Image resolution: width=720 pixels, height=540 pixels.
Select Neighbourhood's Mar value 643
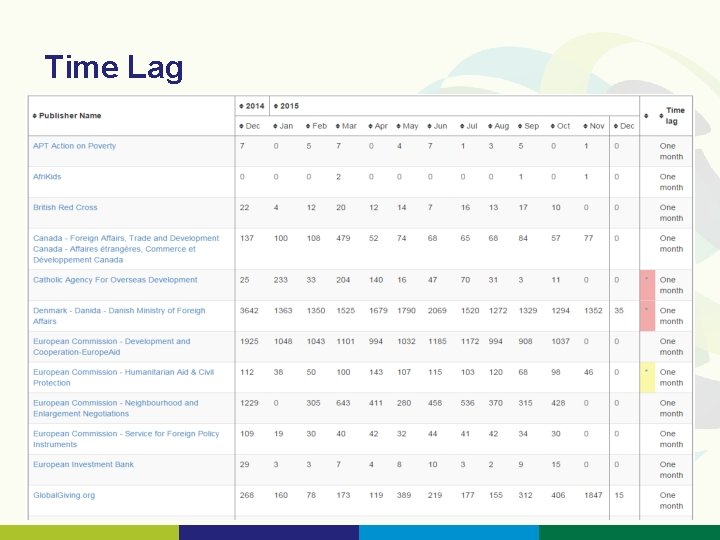tap(343, 403)
